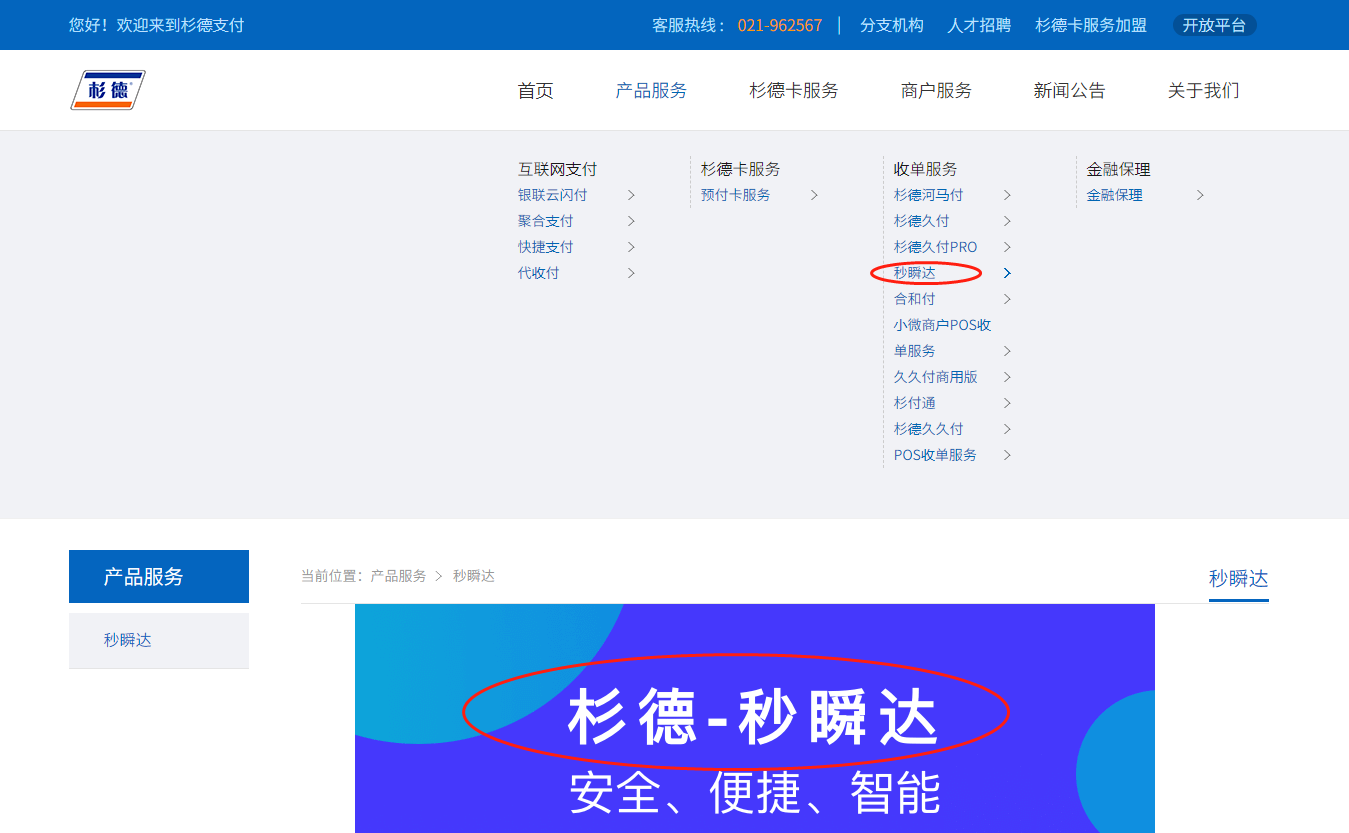Open the 商户服务 navigation menu

click(x=936, y=91)
